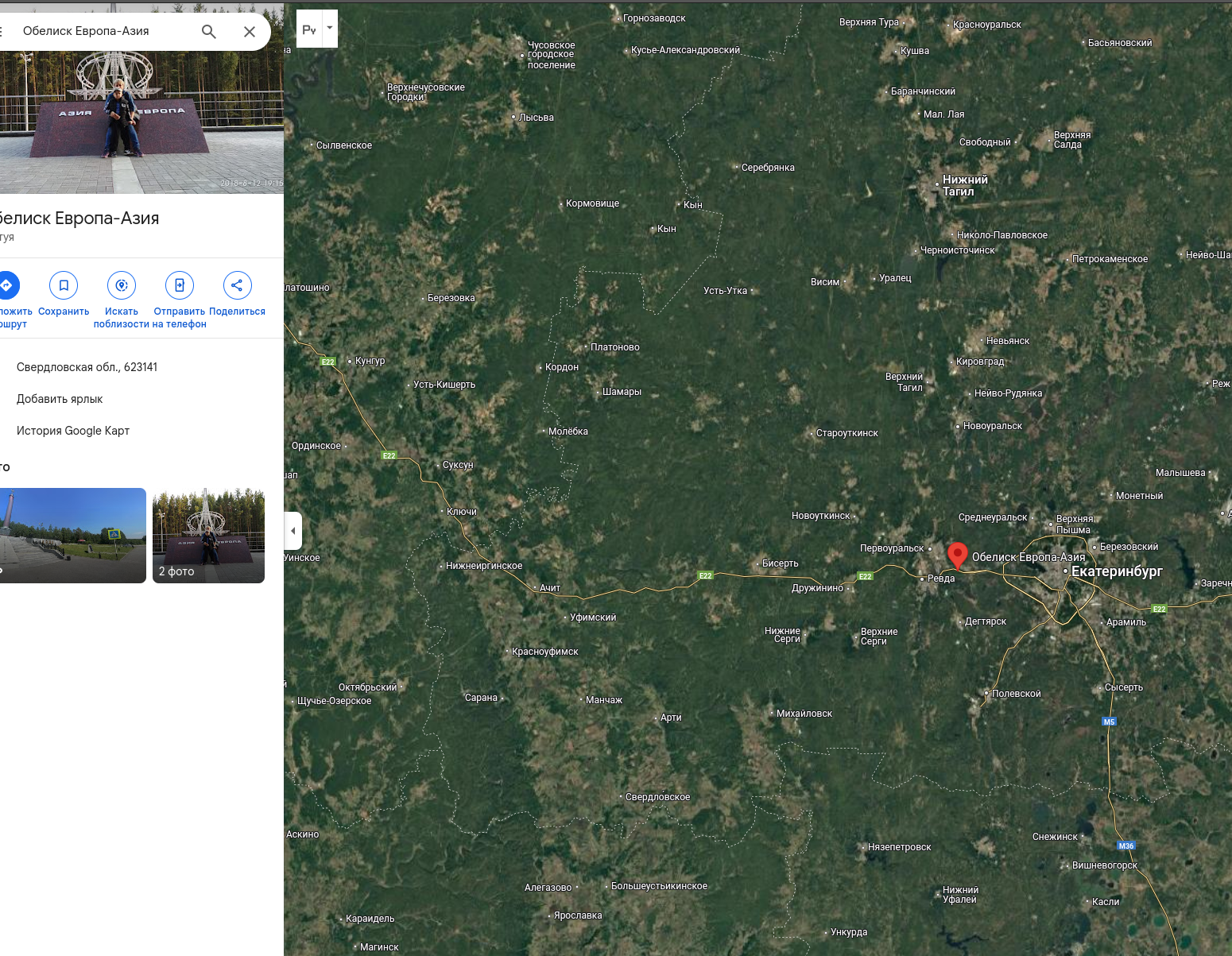Image resolution: width=1232 pixels, height=956 pixels.
Task: Click the red Обелиск Европа-Азия map pin
Action: tap(958, 555)
